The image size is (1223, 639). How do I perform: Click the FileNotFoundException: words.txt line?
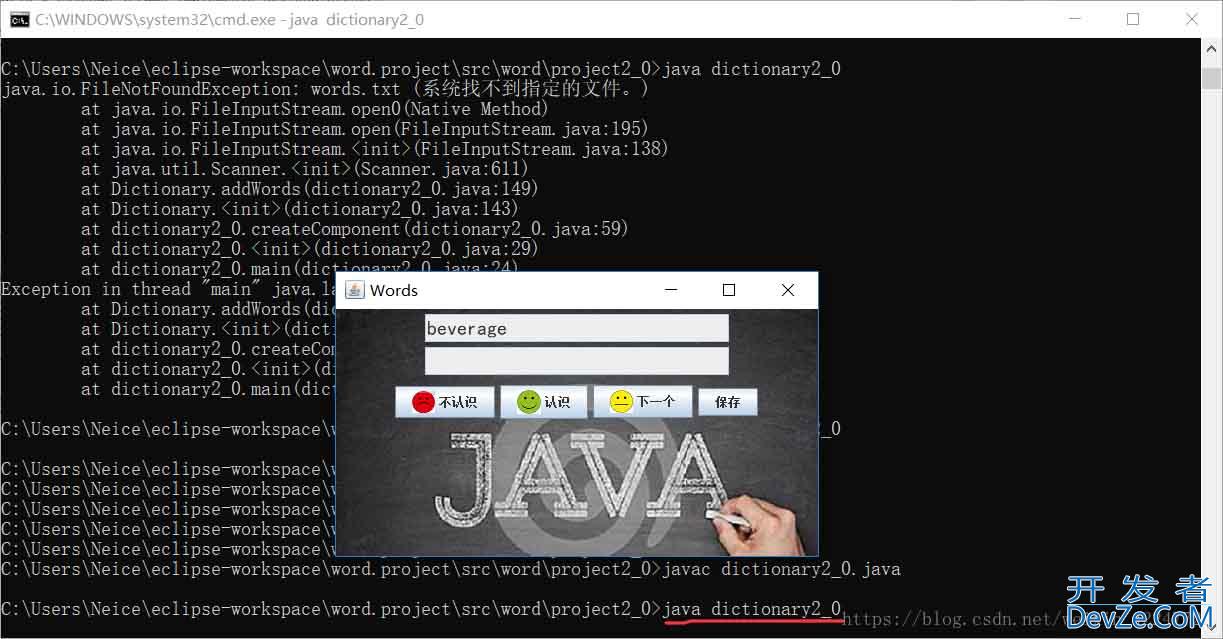(x=325, y=89)
